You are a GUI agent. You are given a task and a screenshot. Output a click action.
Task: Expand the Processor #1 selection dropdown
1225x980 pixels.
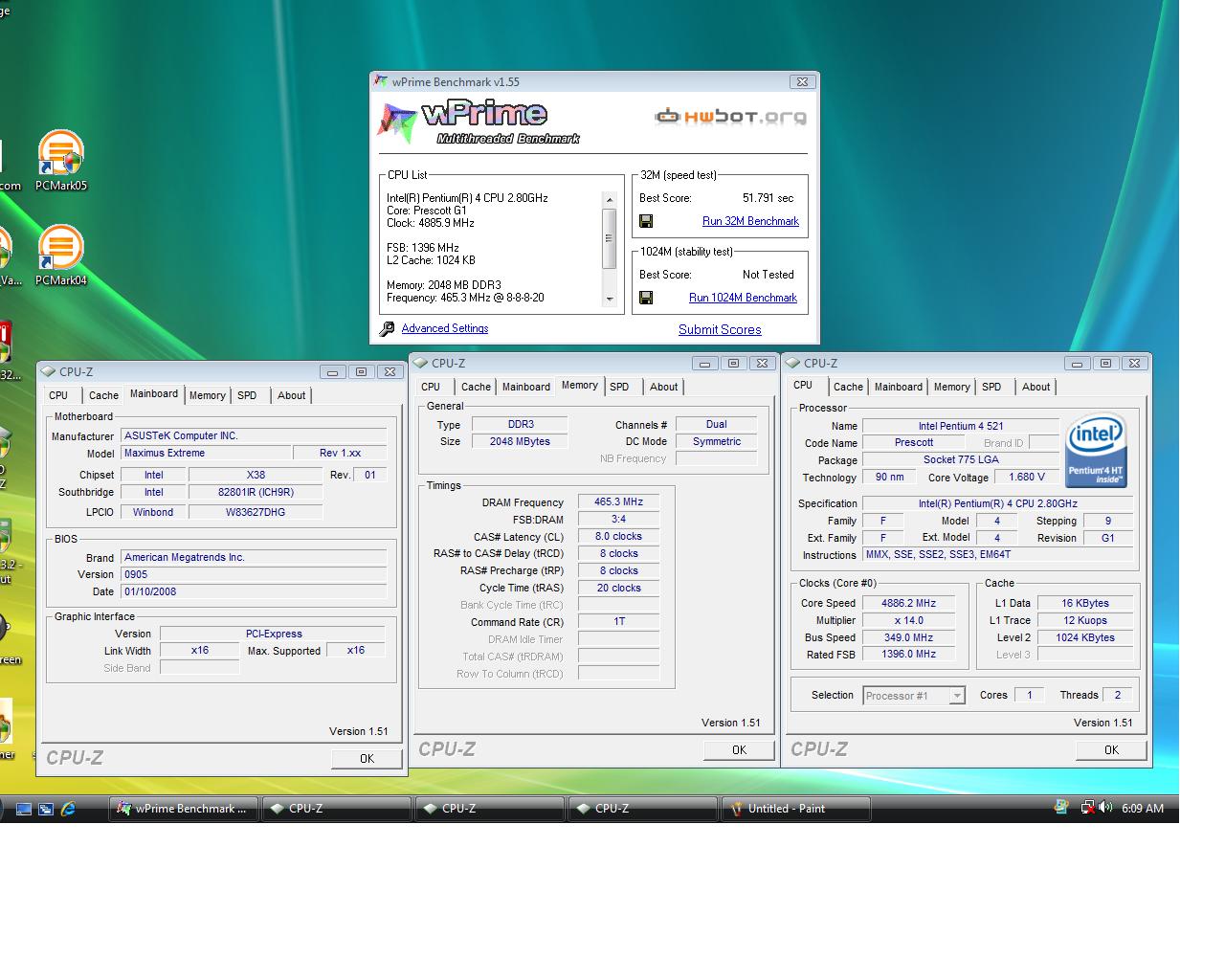click(957, 696)
